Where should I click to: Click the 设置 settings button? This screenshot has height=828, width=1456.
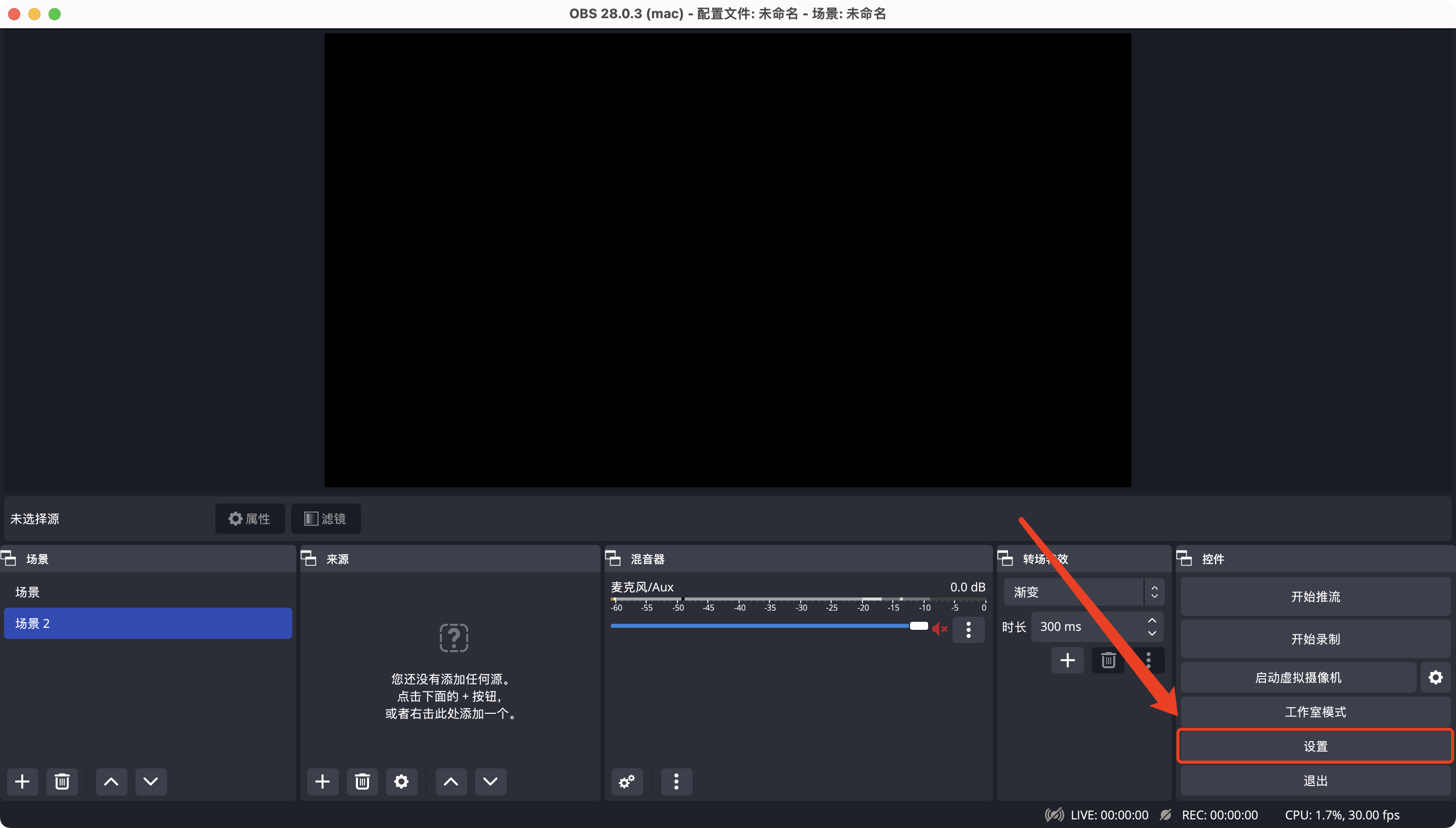coord(1314,746)
